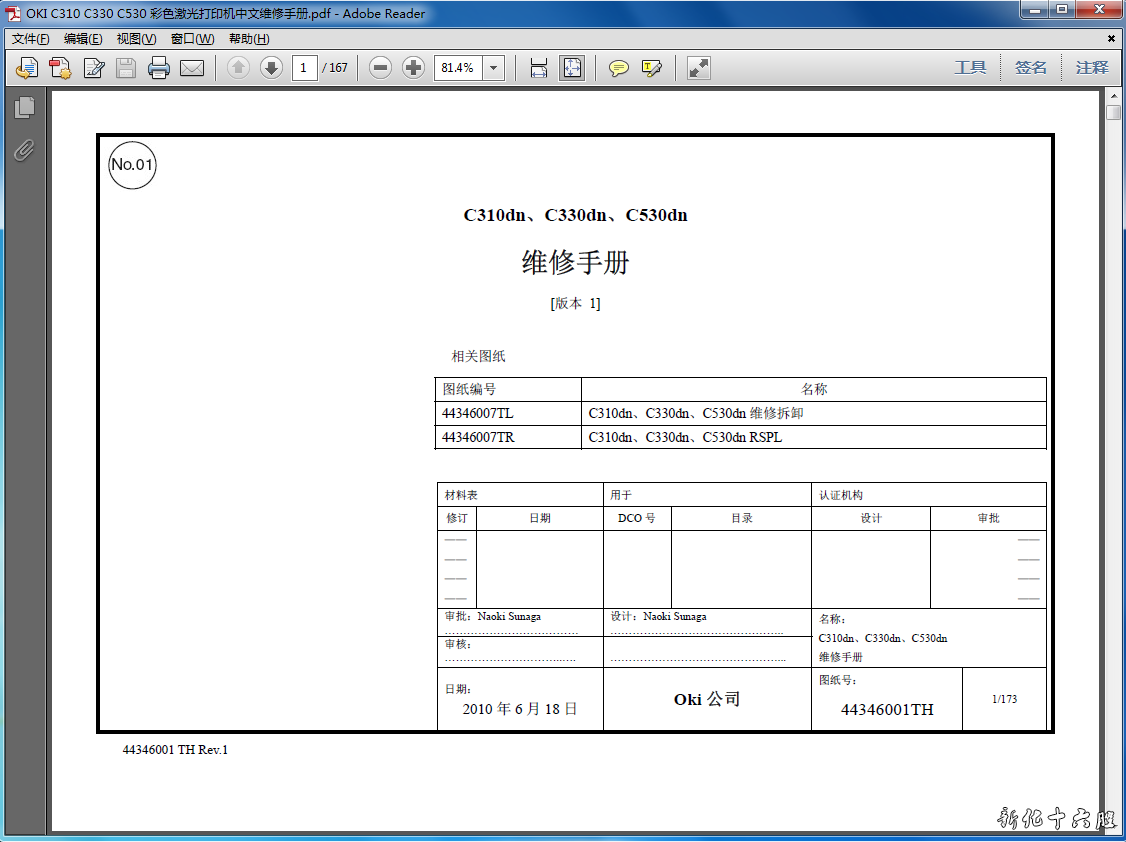Toggle fit one full page view

(x=572, y=68)
